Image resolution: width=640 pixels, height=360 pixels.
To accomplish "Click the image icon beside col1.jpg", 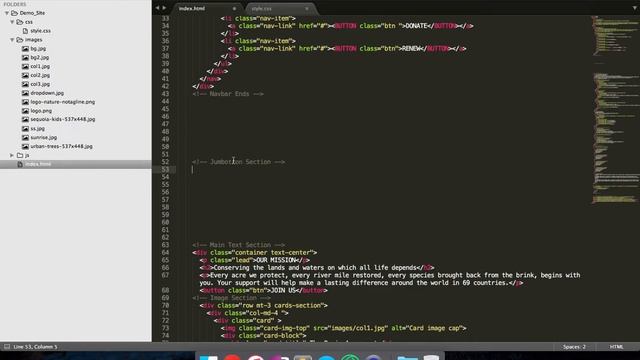I will click(25, 67).
